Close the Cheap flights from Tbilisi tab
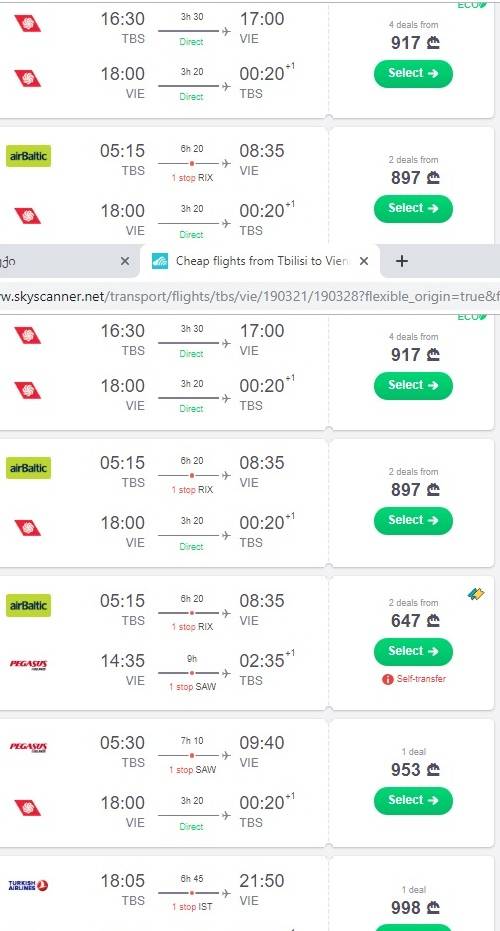Screen dimensions: 500x931 tap(364, 261)
